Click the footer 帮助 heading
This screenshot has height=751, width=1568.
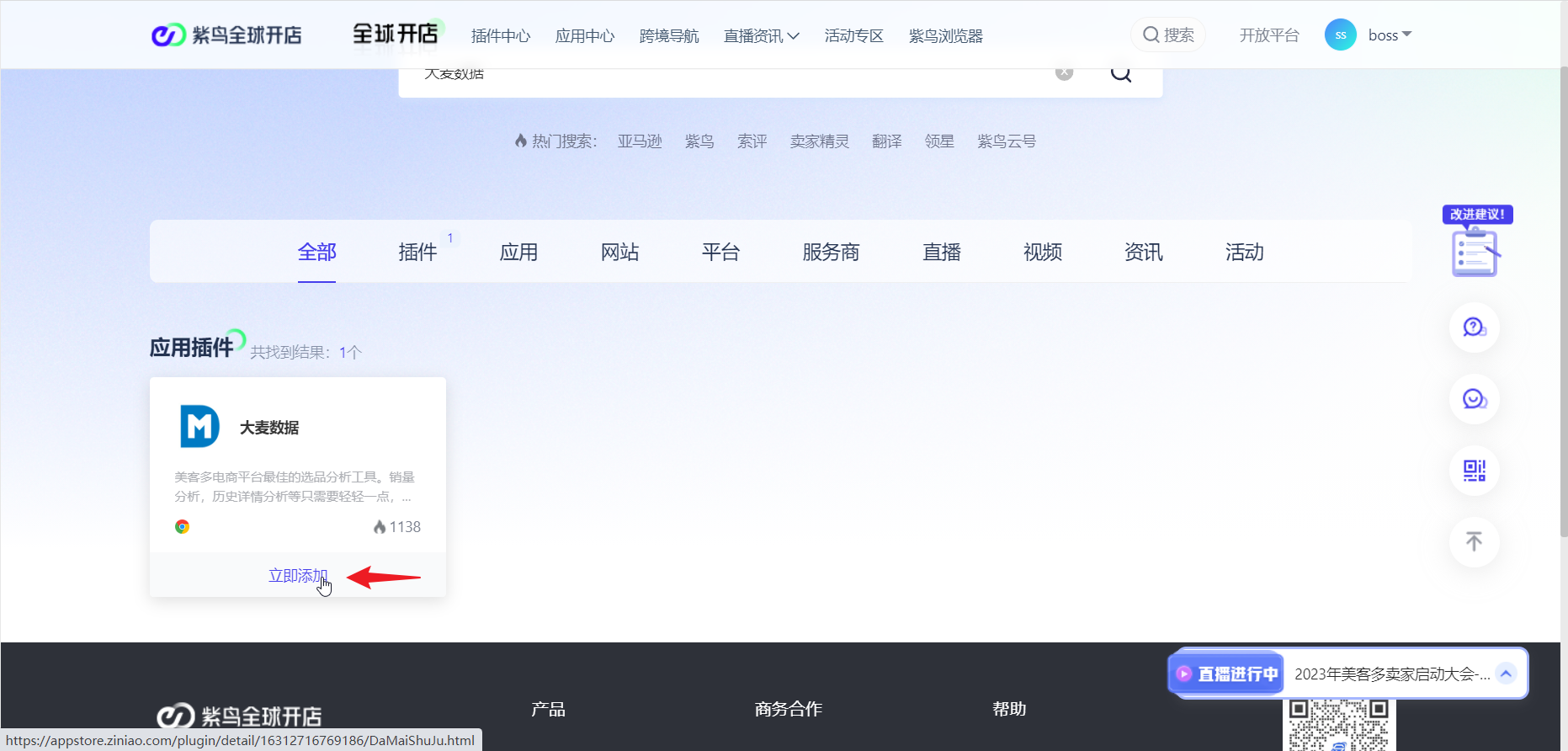1009,709
